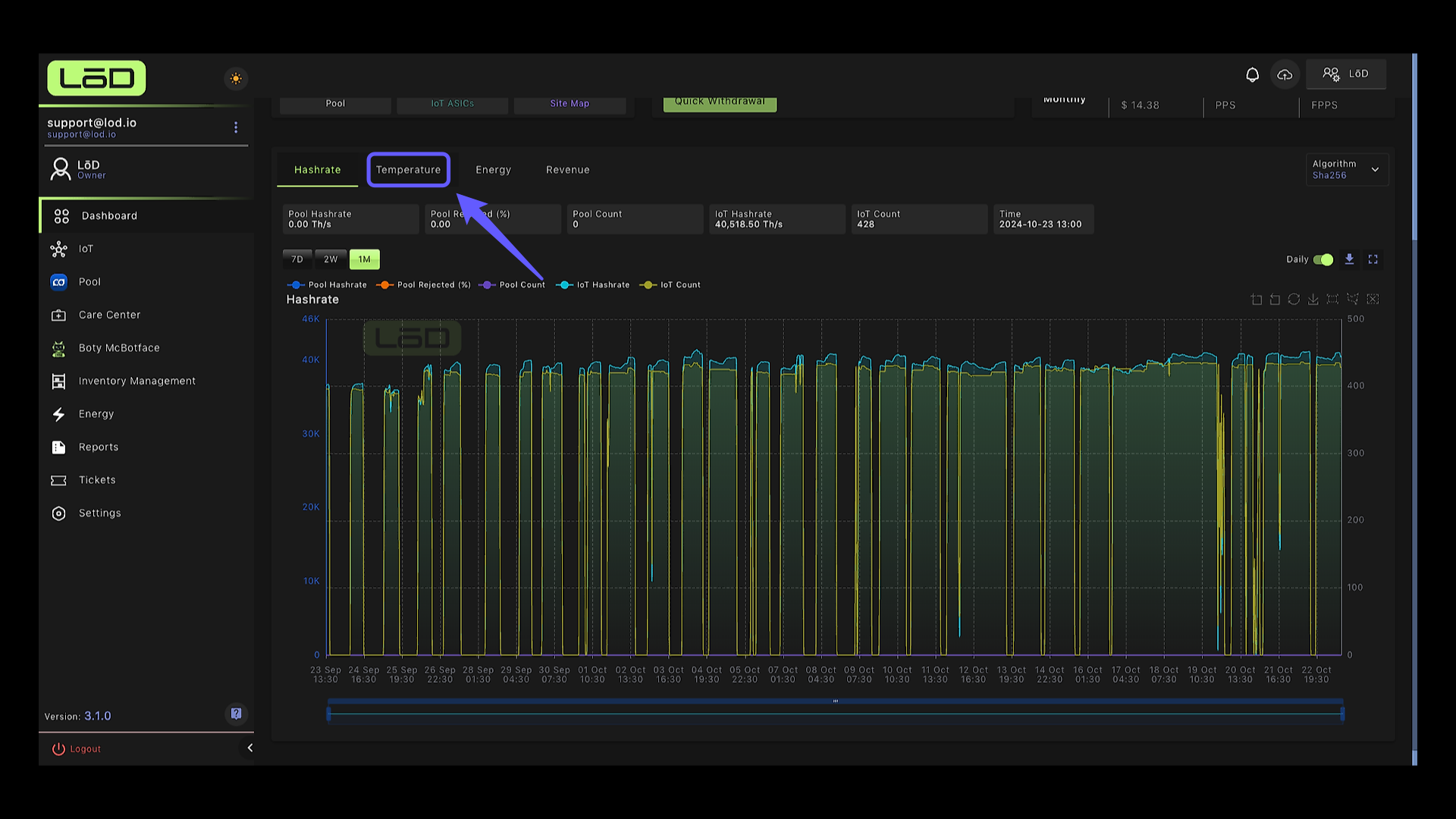
Task: Toggle IoT Count series in legend
Action: [x=670, y=285]
